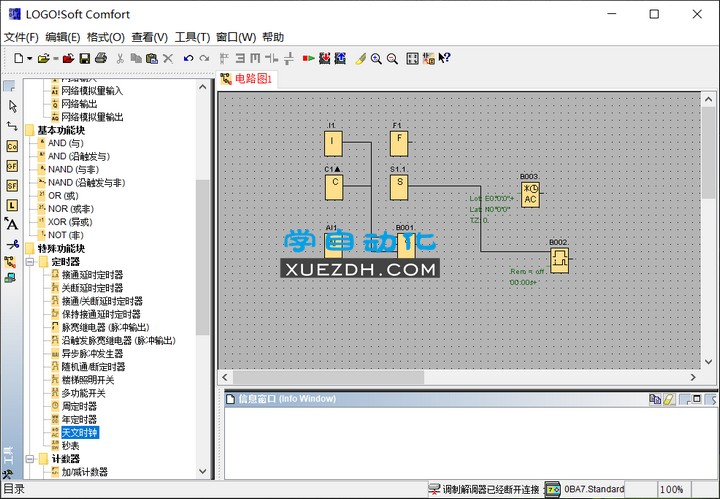Start simulation with the red-green play icon
720x499 pixels.
pos(309,58)
